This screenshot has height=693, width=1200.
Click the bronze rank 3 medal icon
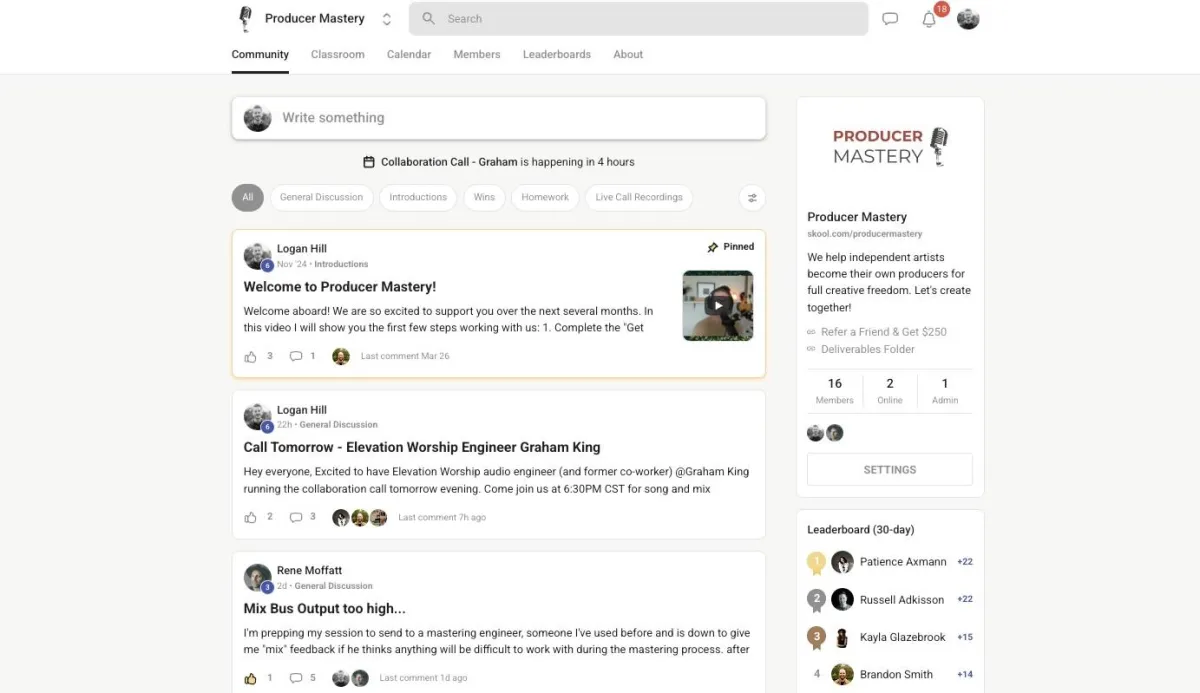(x=816, y=637)
